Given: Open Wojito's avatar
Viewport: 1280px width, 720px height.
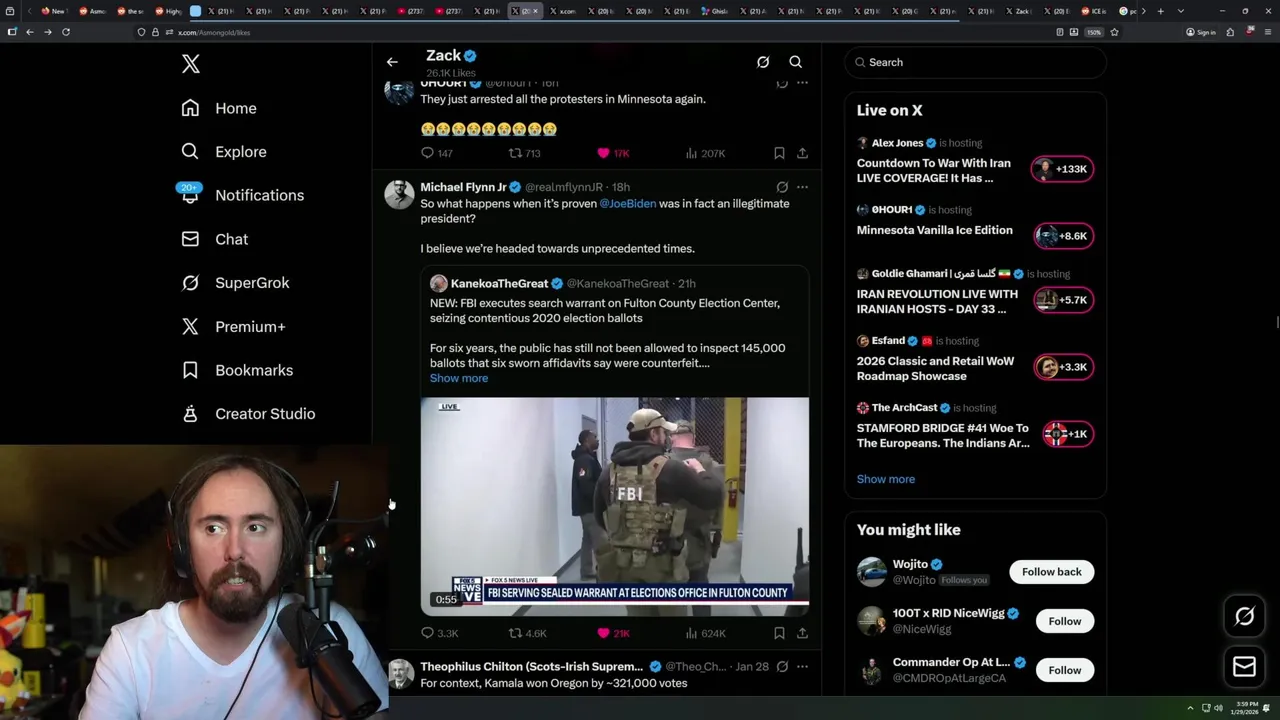Looking at the screenshot, I should pos(872,572).
